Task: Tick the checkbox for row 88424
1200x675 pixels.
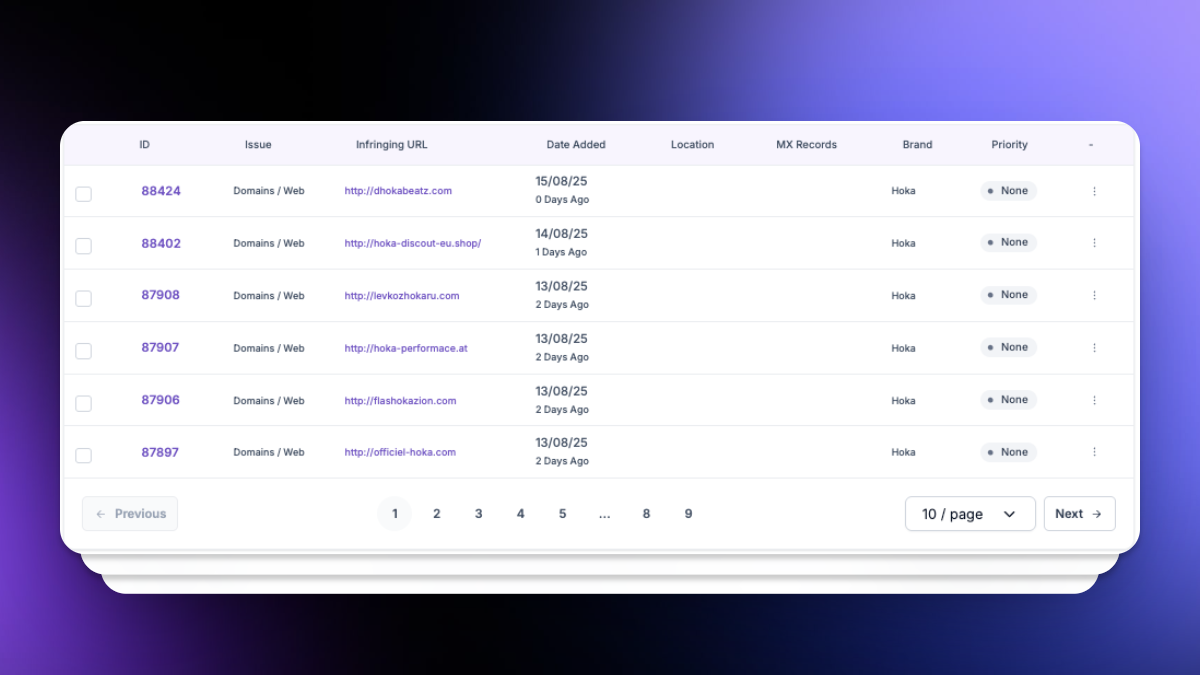Action: 84,194
